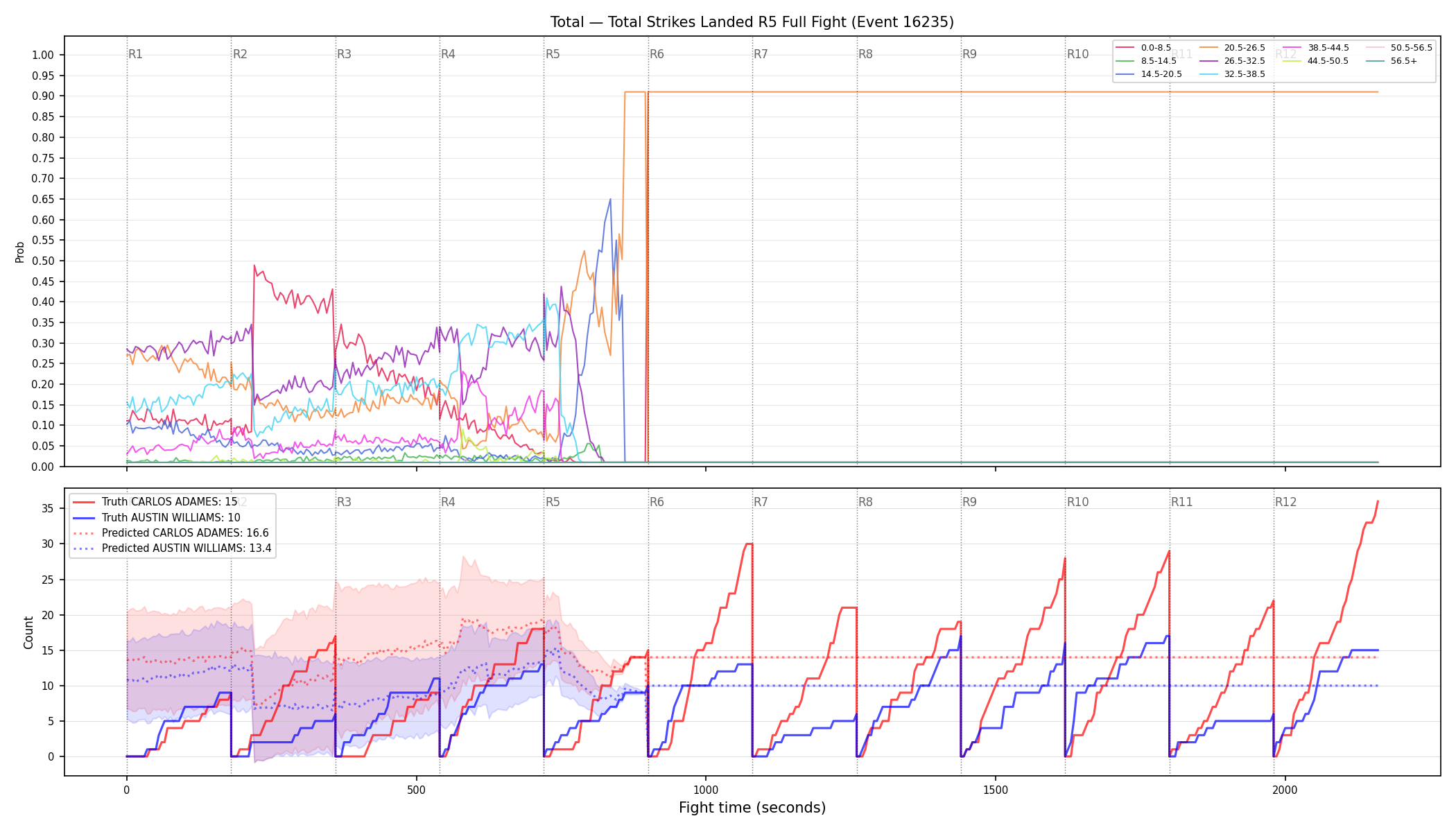Click the purple line swatch for 26.5-32.5
Screen dimensions: 1456x832
[x=1208, y=61]
